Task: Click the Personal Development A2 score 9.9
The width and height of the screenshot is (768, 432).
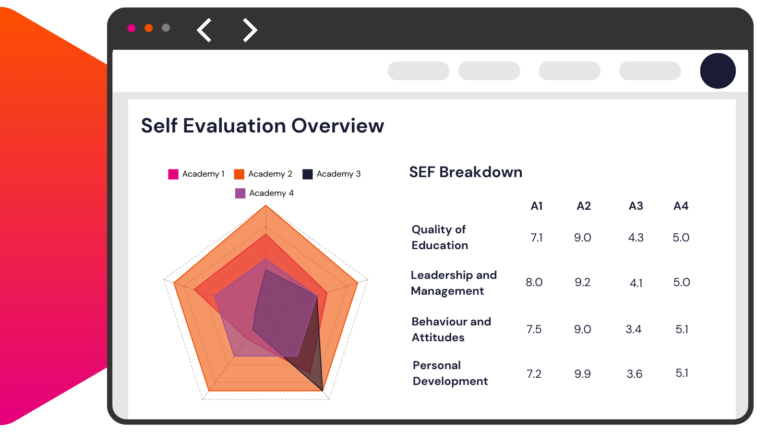Action: pyautogui.click(x=583, y=374)
